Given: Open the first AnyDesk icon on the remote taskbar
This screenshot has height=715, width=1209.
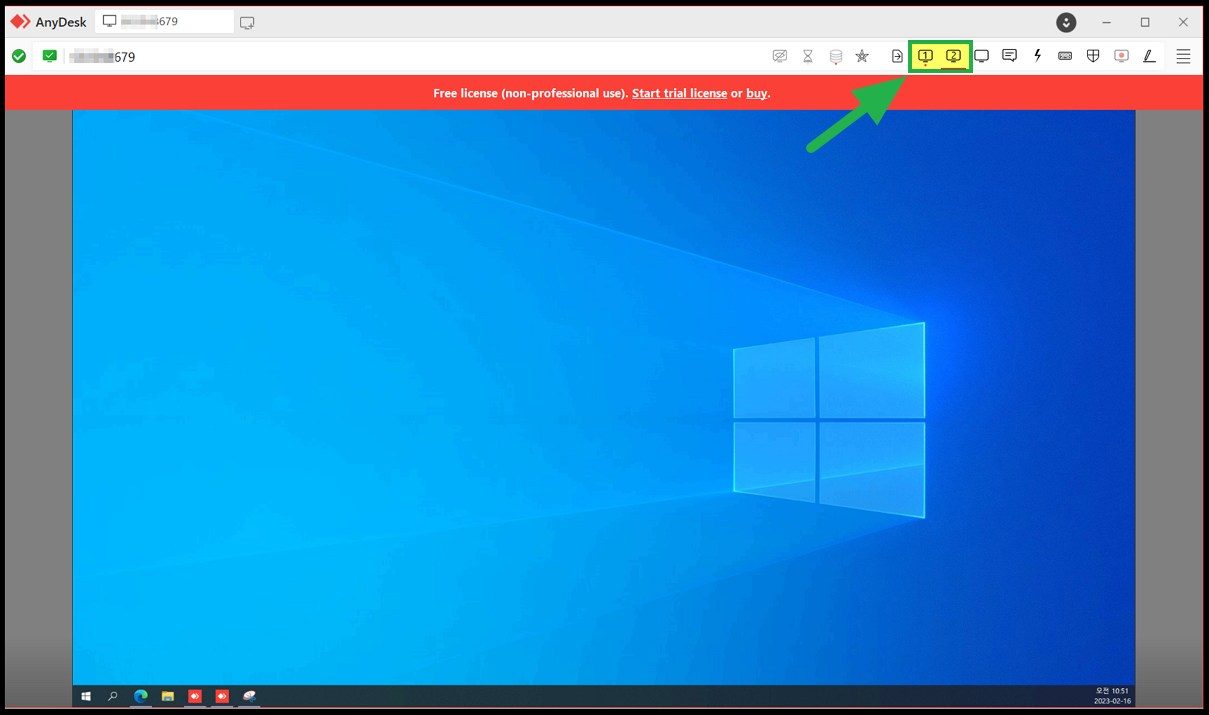Looking at the screenshot, I should point(195,696).
